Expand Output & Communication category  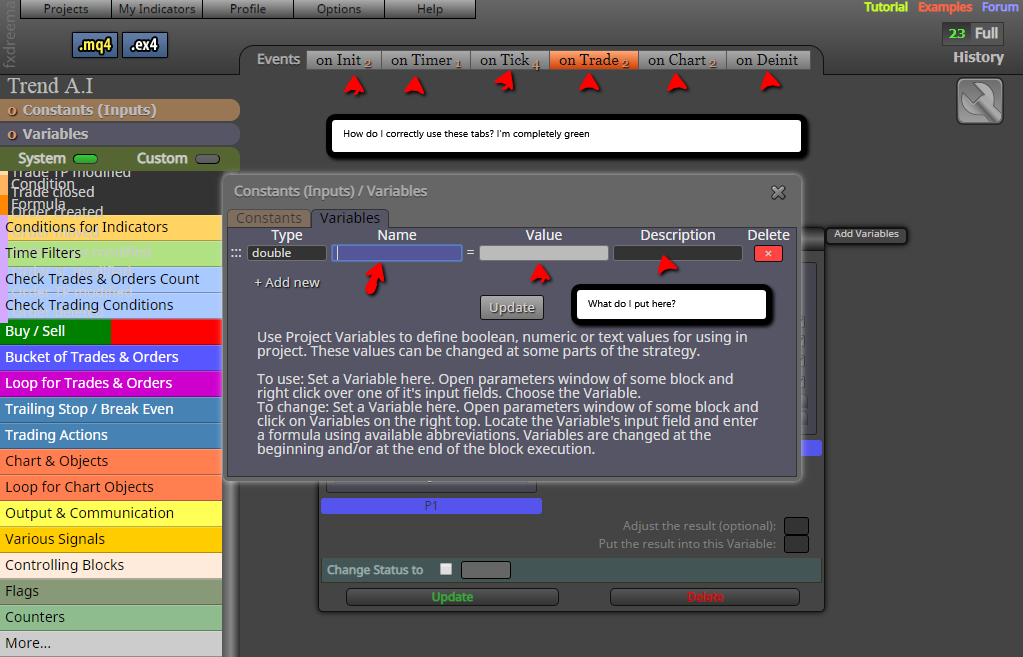pyautogui.click(x=111, y=513)
